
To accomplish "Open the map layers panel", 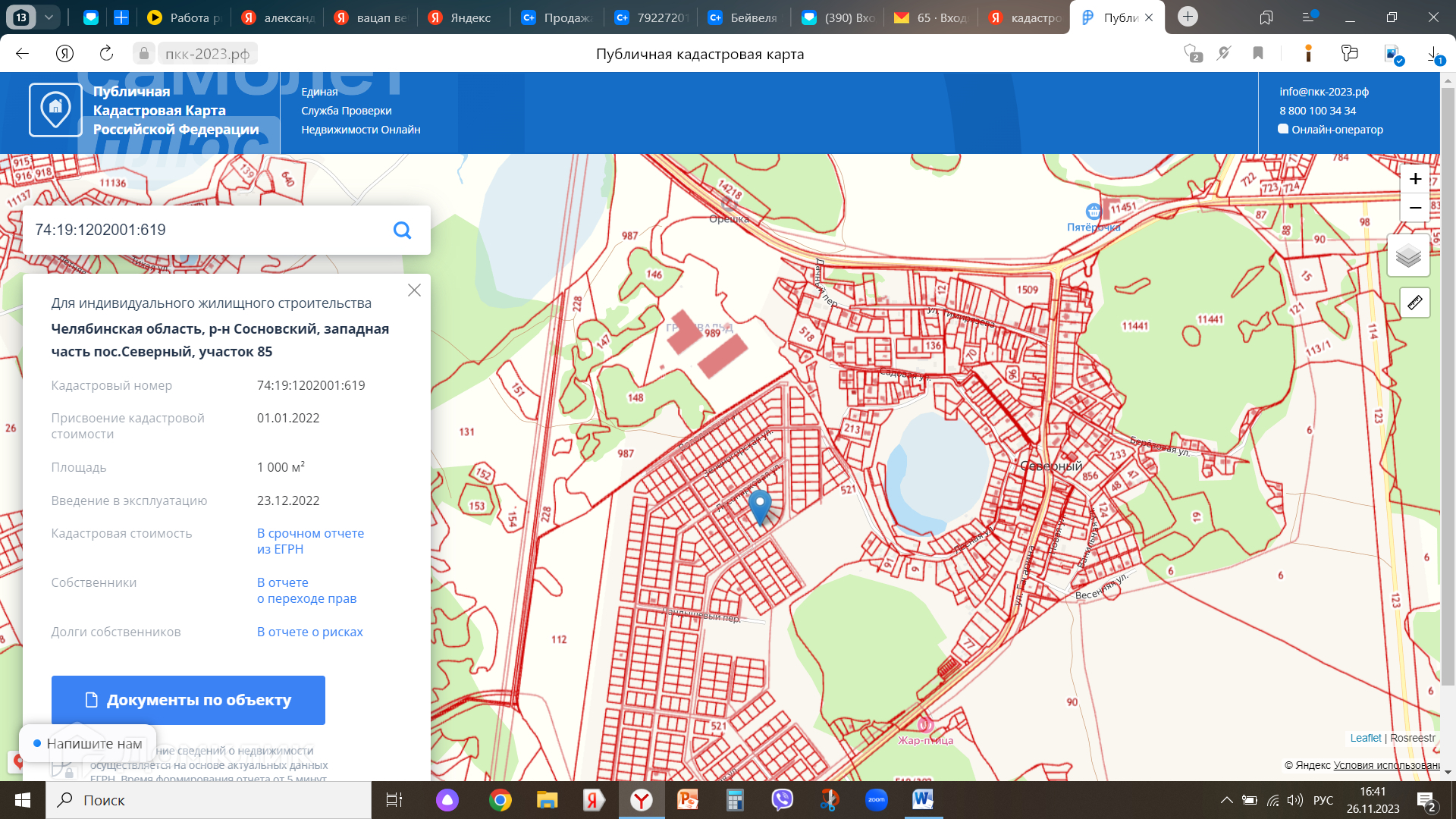I will tap(1408, 256).
